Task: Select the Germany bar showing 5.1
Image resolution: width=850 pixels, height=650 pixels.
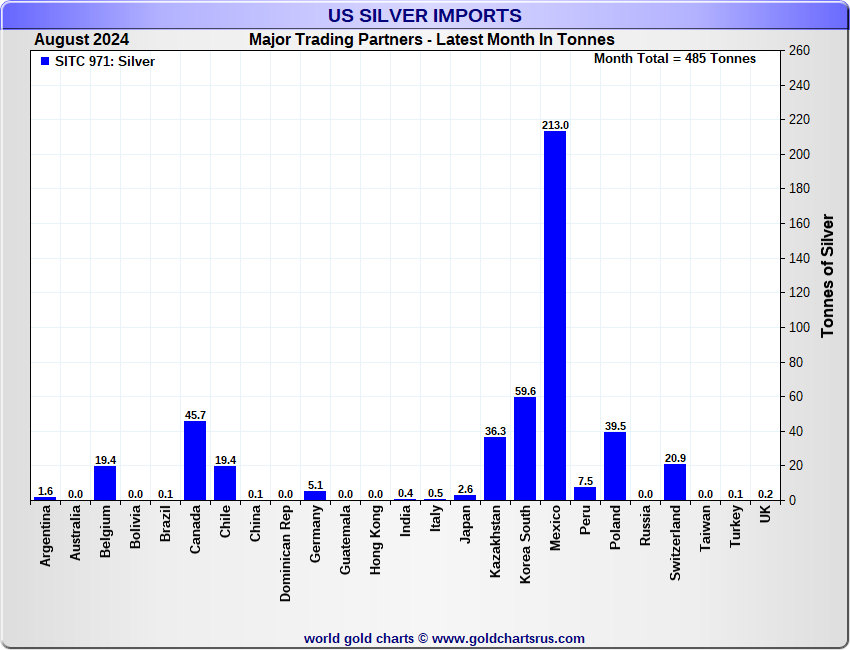Action: [x=315, y=495]
